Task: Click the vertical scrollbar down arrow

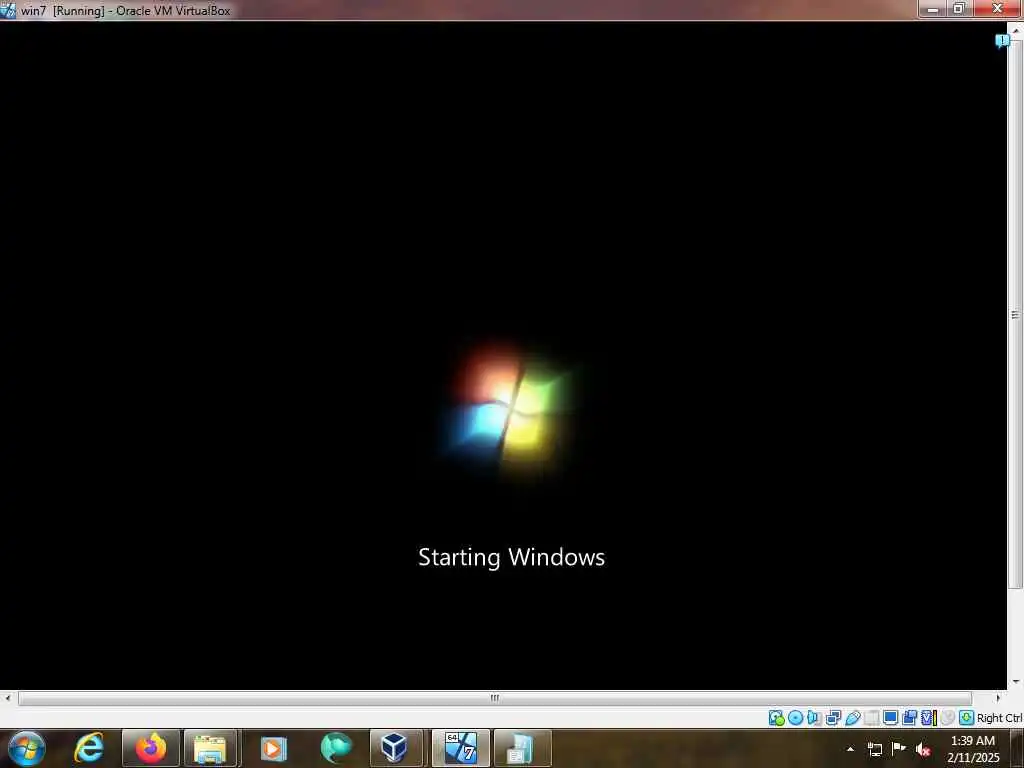Action: click(x=1016, y=682)
